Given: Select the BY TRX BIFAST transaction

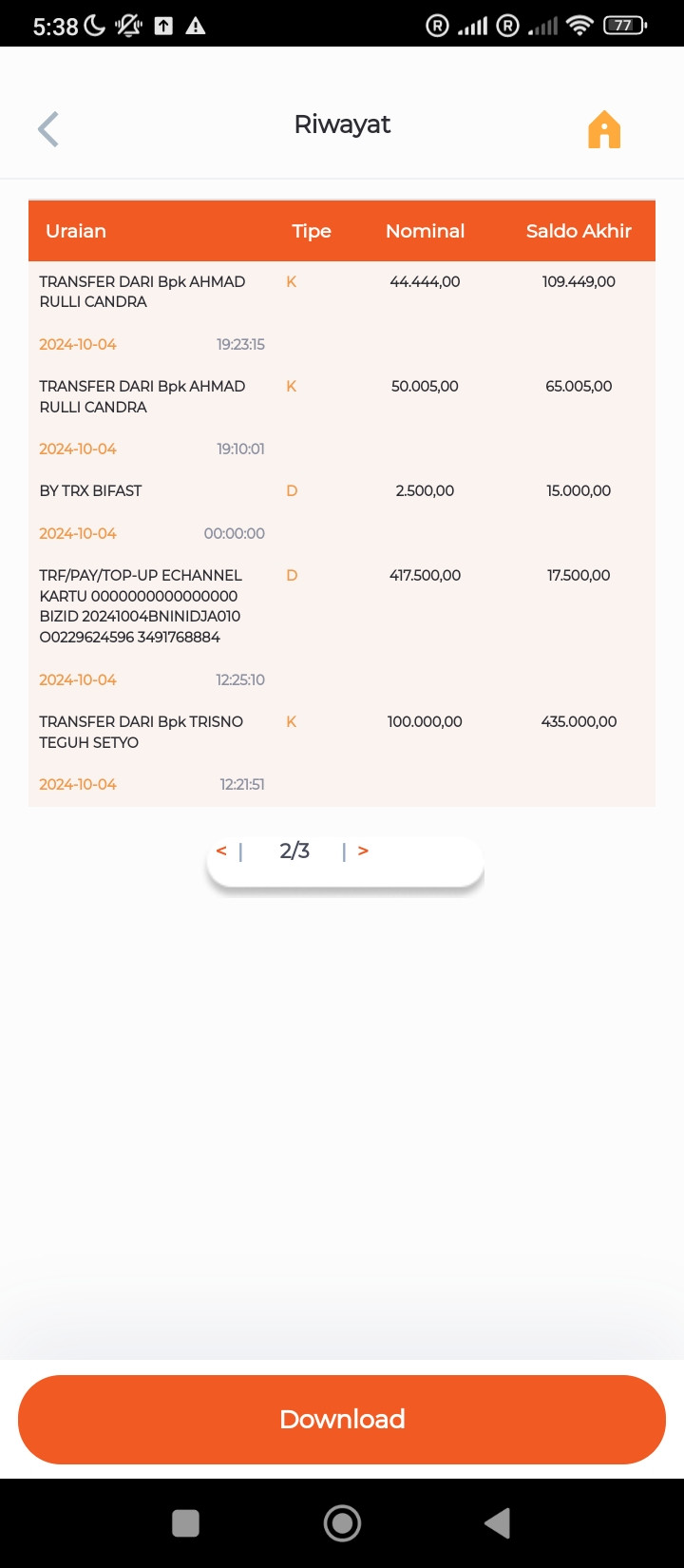Looking at the screenshot, I should [342, 513].
